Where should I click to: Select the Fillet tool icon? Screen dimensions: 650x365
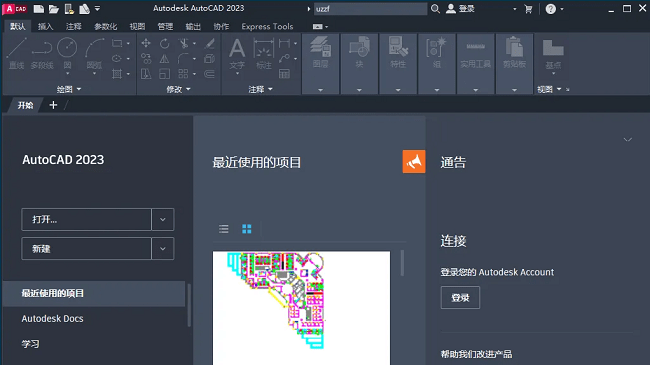(x=183, y=58)
